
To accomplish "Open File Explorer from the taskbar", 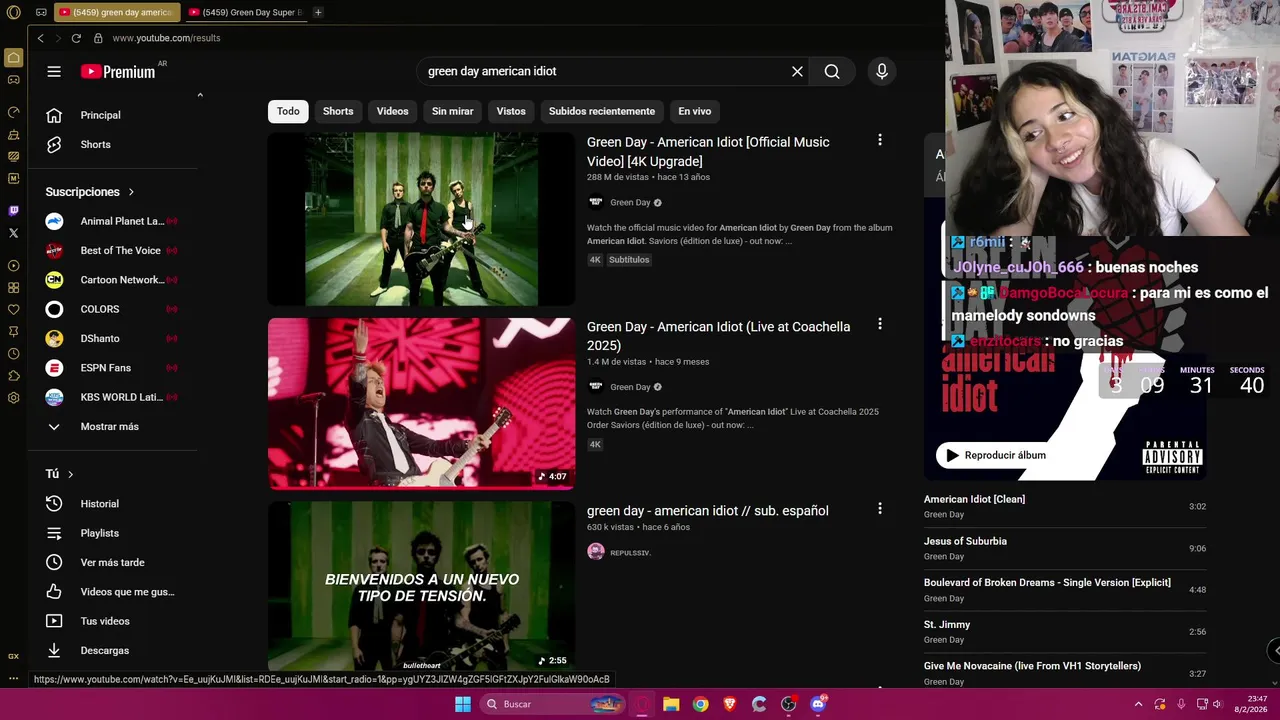I will coord(671,704).
